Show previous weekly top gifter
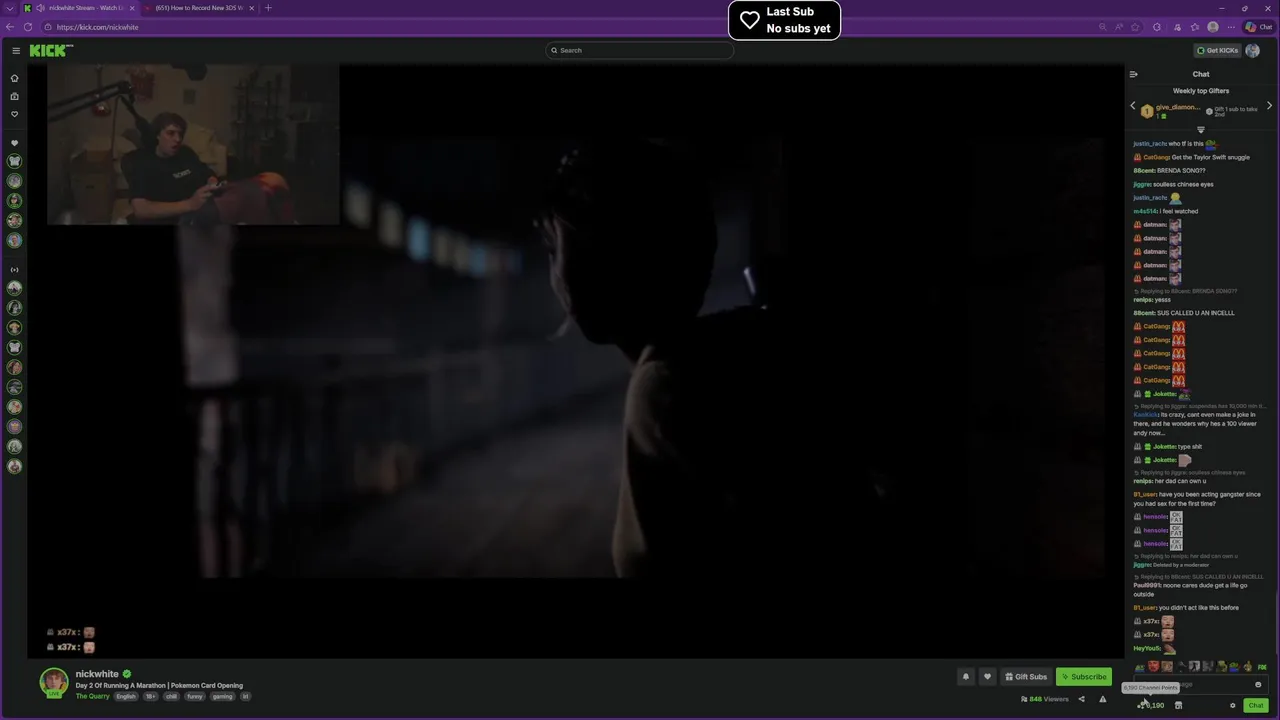 coord(1133,106)
